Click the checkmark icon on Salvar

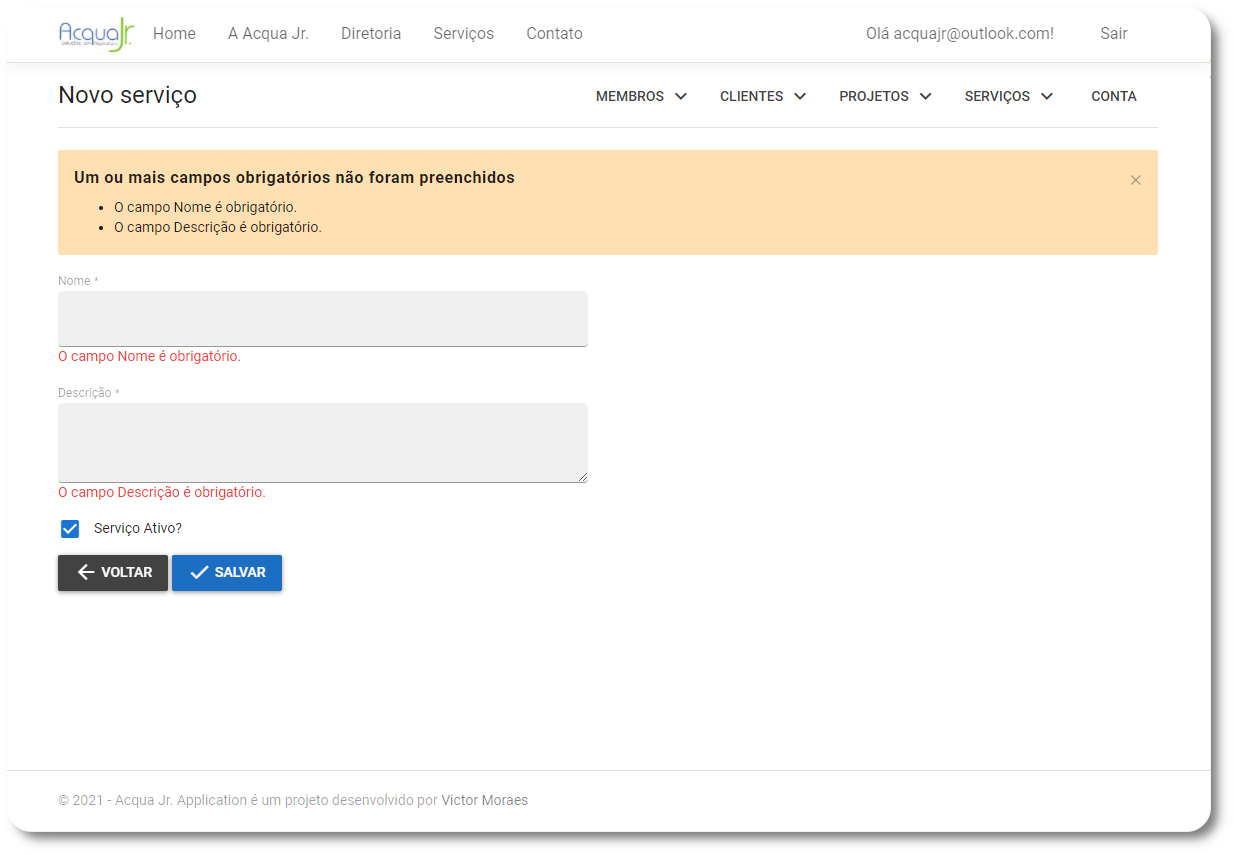[x=199, y=573]
